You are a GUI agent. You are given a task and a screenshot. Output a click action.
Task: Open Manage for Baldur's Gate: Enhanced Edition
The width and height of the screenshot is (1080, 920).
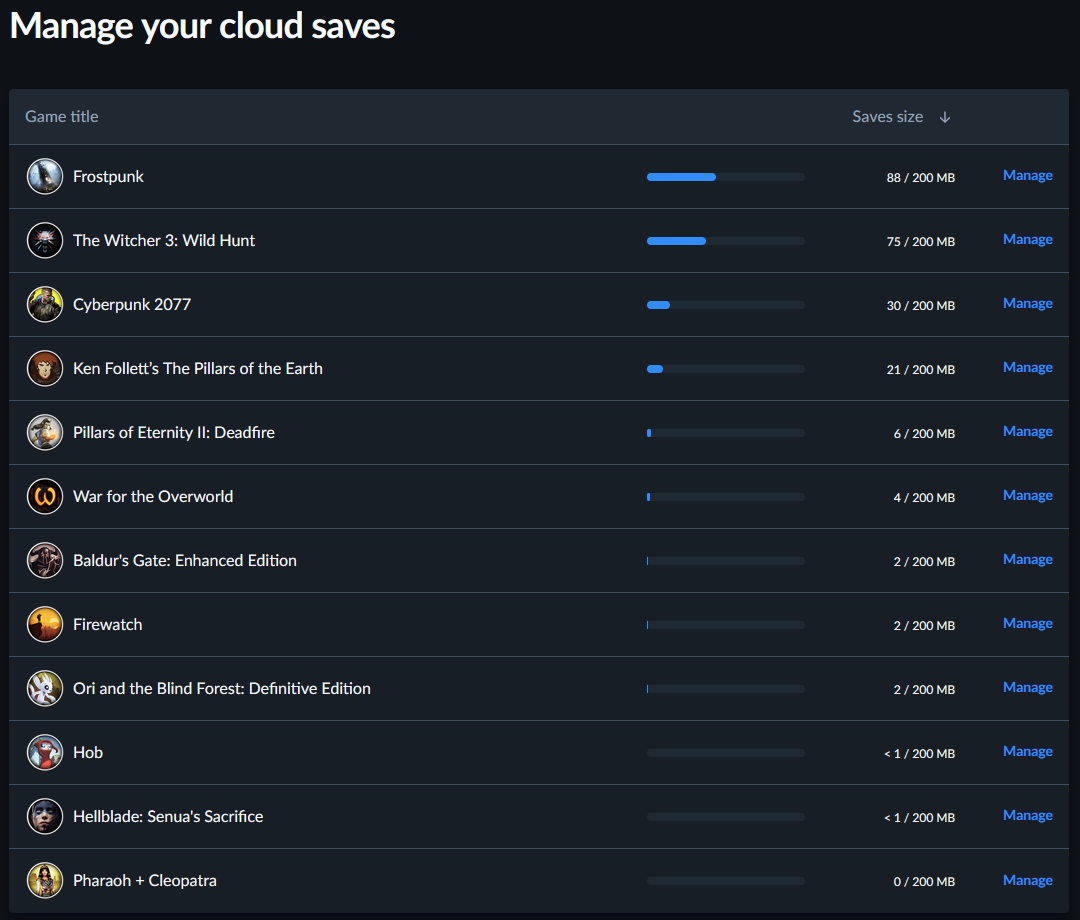tap(1027, 560)
